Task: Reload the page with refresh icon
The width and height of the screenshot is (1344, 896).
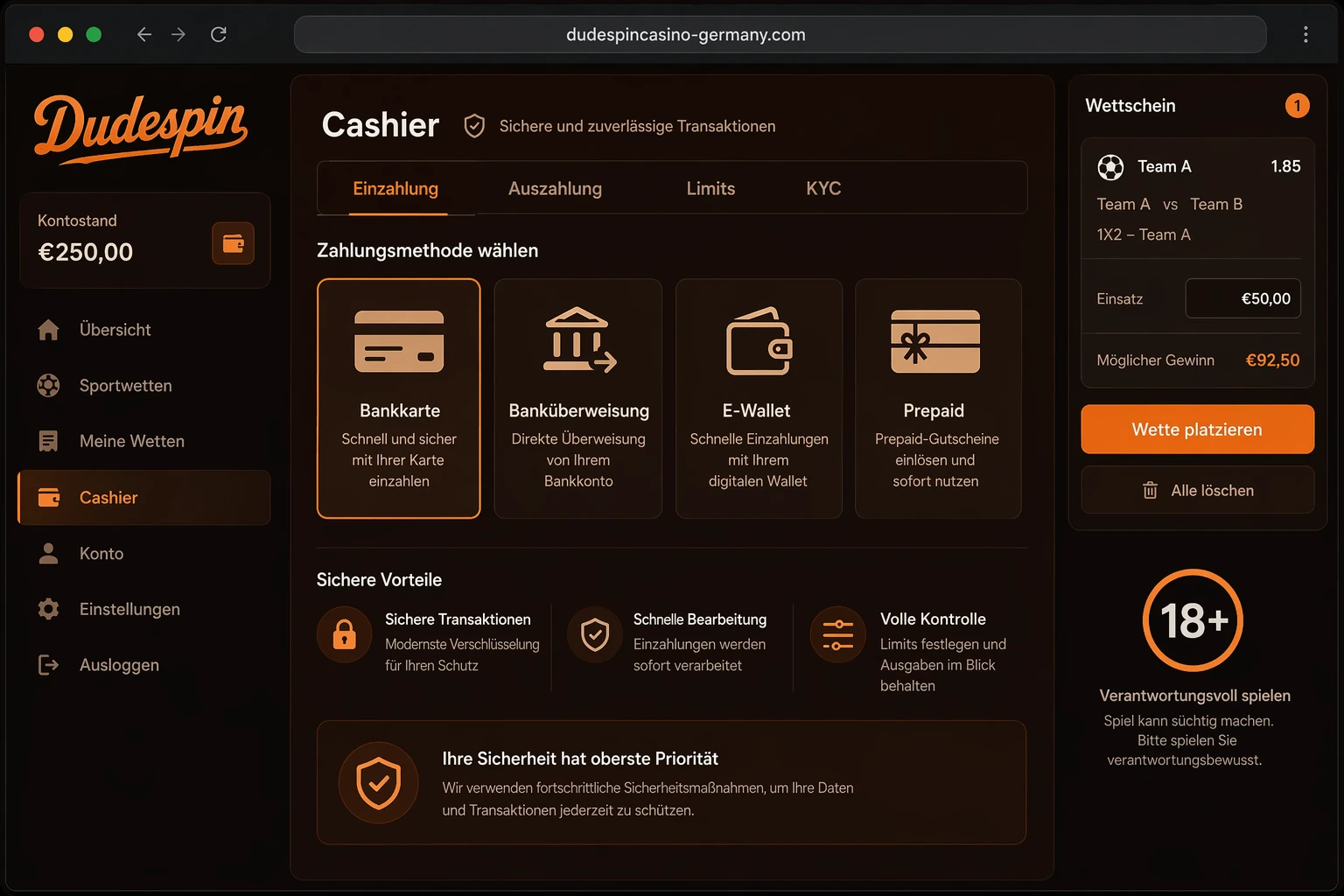Action: [x=219, y=34]
